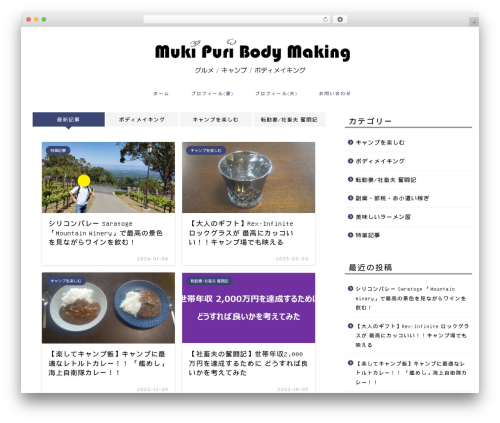The image size is (500, 423).
Task: Click the reload icon in address bar
Action: point(325,19)
